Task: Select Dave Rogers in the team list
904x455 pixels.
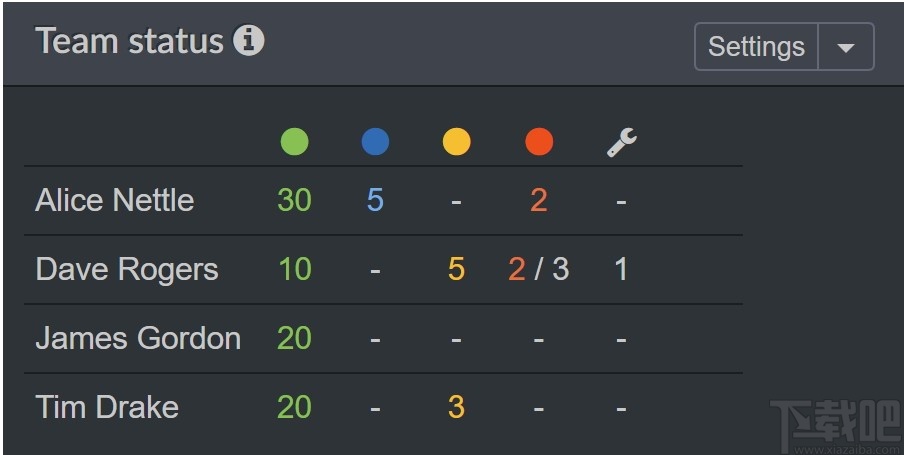Action: [126, 269]
